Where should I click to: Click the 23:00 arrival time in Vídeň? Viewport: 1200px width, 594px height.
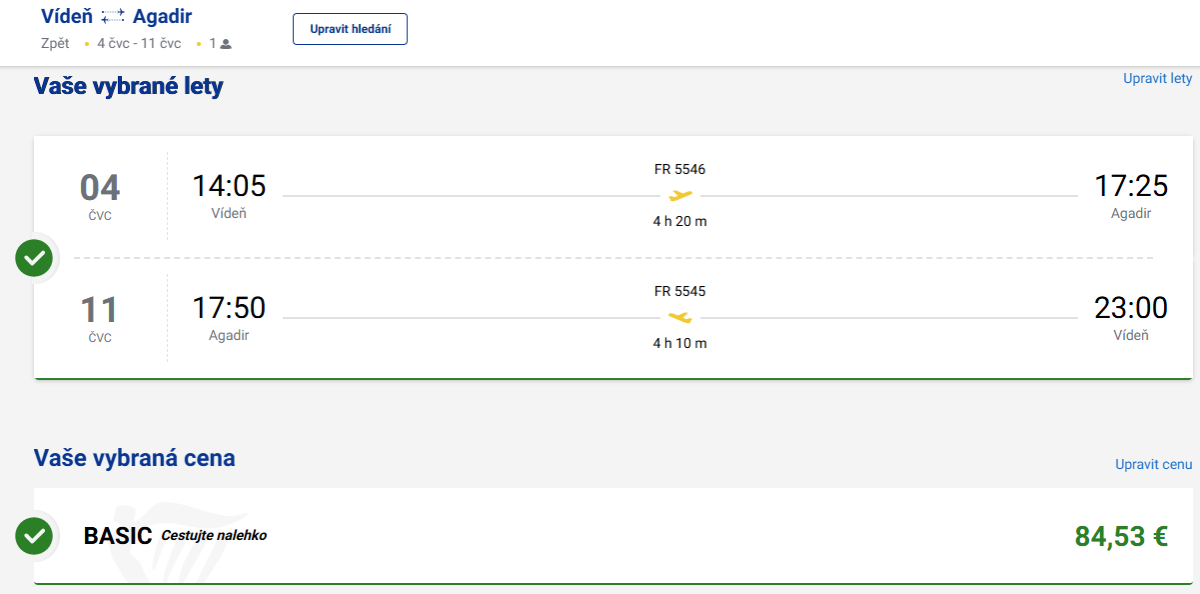point(1131,308)
